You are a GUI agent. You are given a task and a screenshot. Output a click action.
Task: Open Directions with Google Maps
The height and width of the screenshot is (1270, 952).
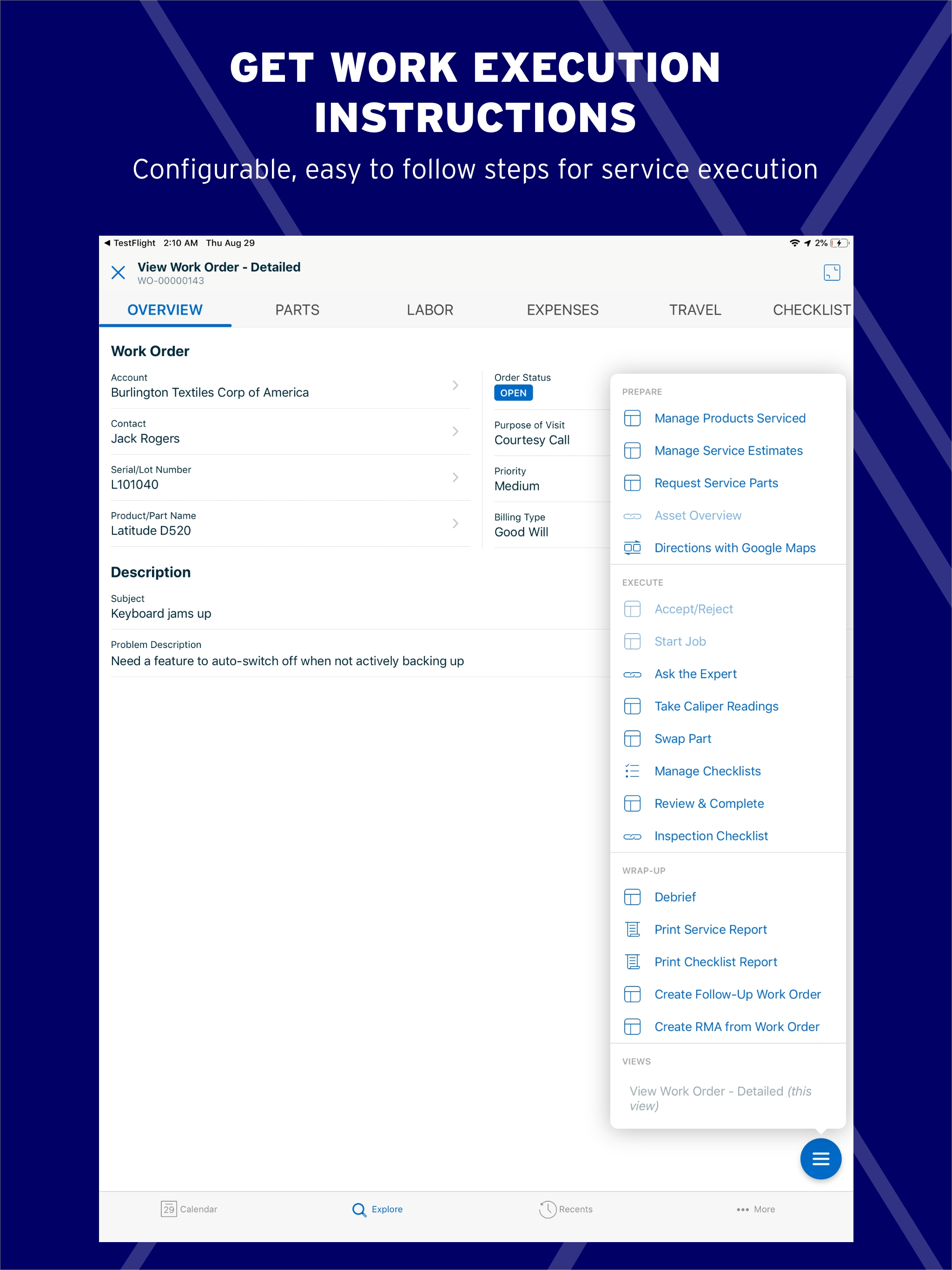(x=734, y=548)
